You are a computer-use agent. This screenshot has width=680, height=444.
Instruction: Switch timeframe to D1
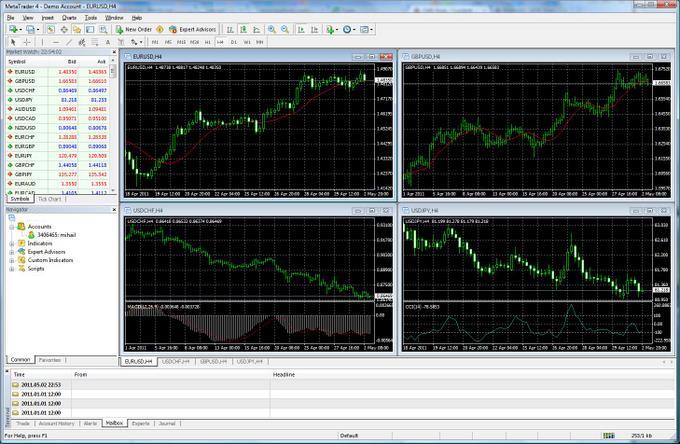(234, 42)
